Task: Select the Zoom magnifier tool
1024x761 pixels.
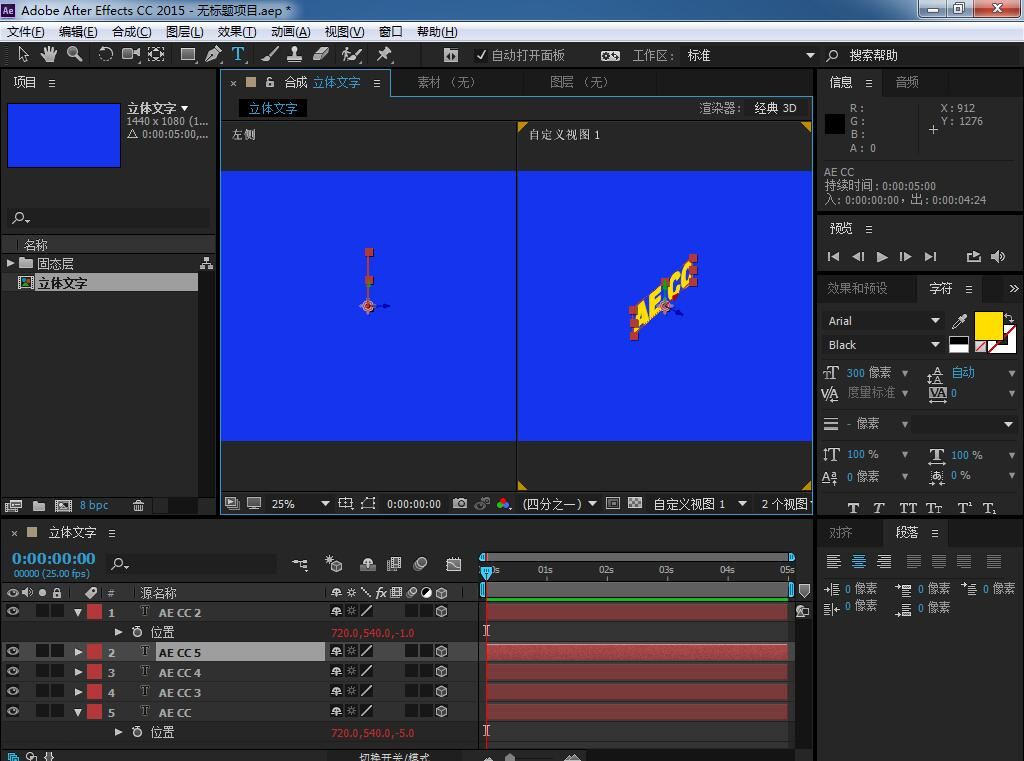Action: 74,54
